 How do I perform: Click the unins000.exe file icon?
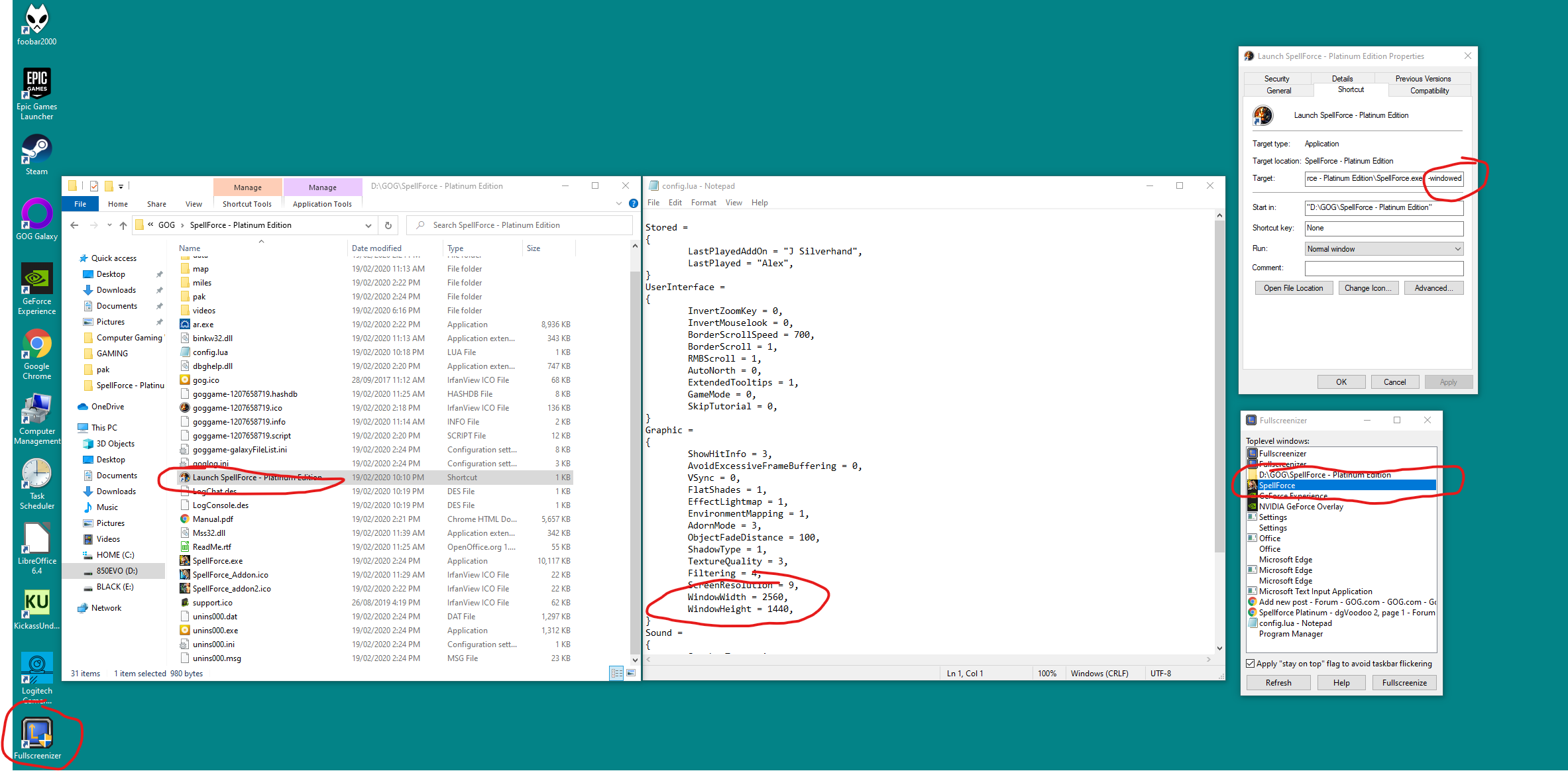click(x=185, y=631)
